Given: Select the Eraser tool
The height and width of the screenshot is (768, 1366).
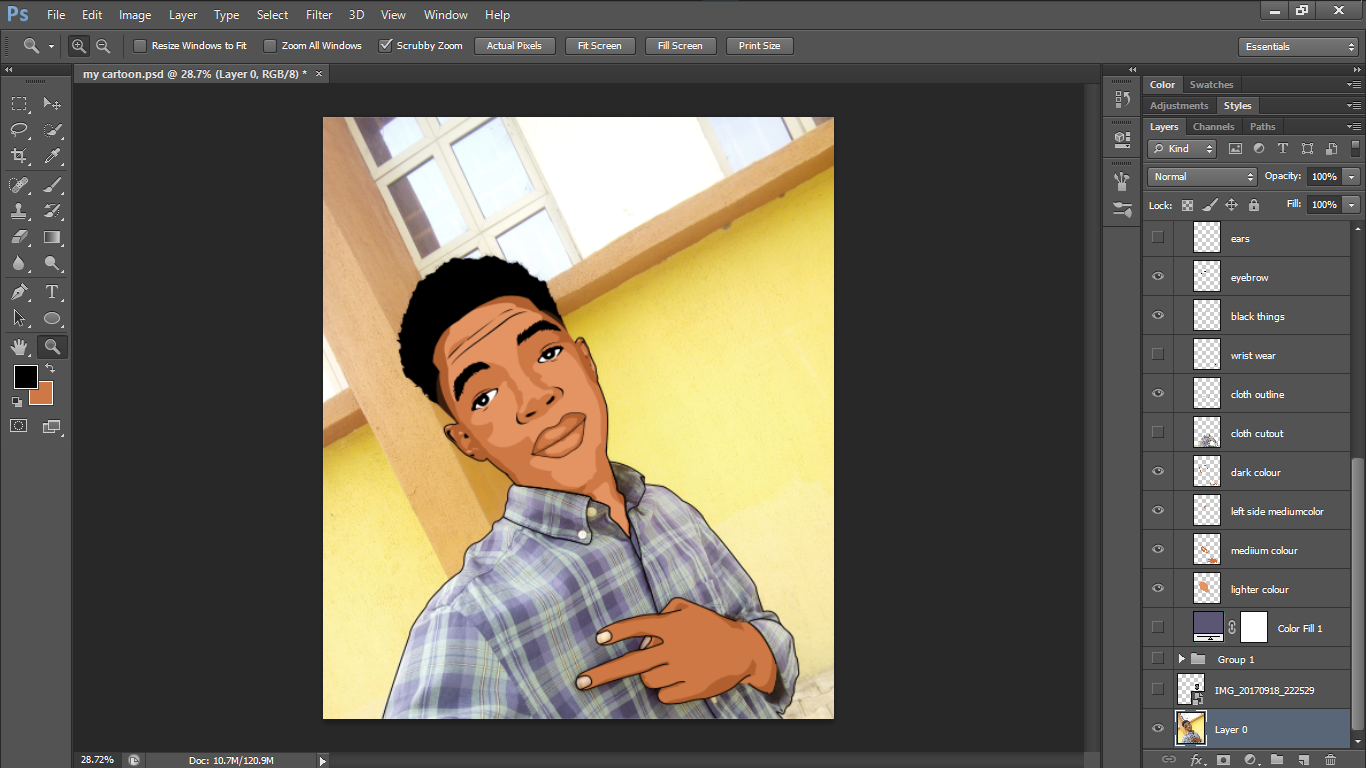Looking at the screenshot, I should (19, 238).
